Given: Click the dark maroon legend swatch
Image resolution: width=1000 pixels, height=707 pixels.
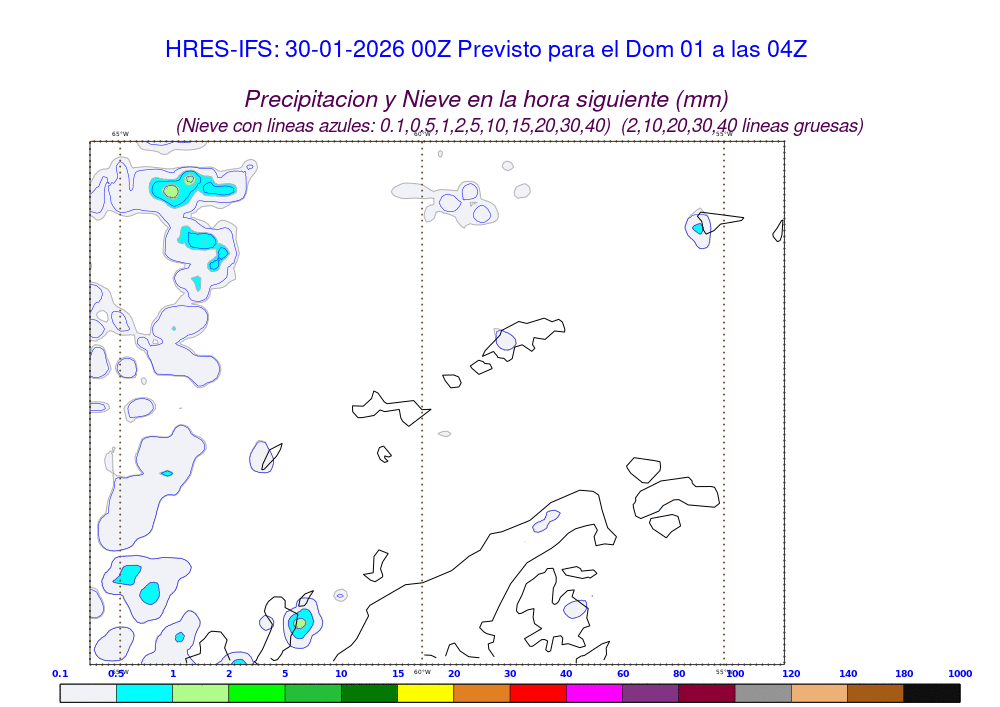Looking at the screenshot, I should click(x=707, y=692).
